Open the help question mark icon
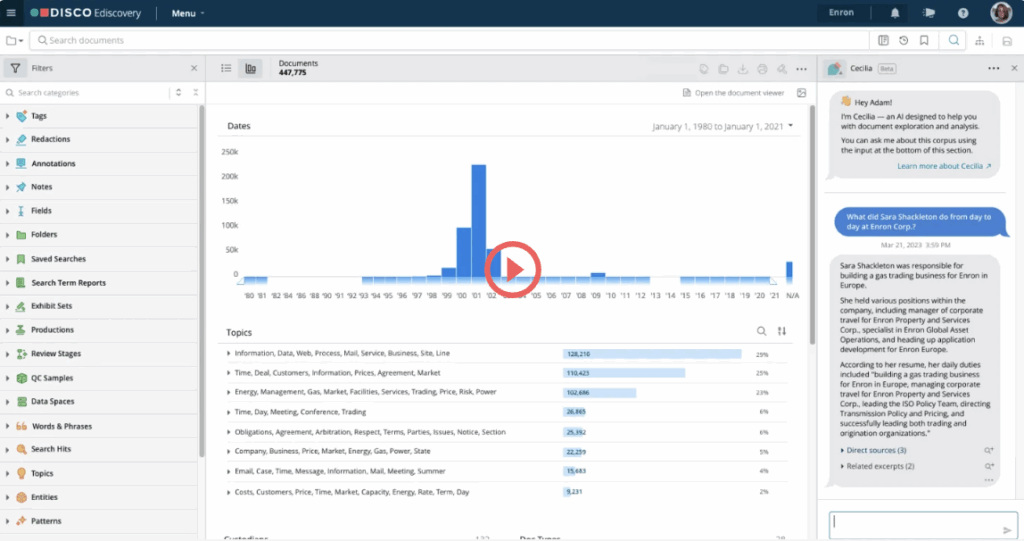This screenshot has height=541, width=1024. pos(962,13)
